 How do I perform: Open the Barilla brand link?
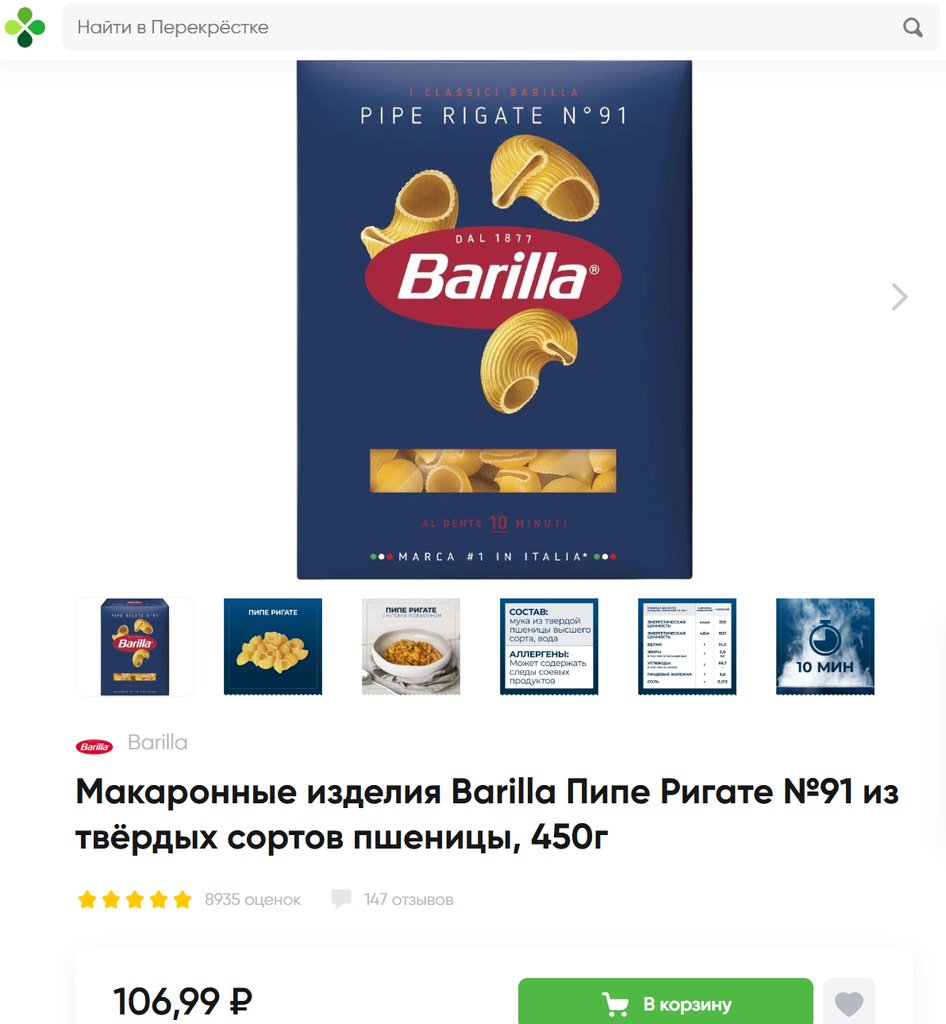(157, 743)
